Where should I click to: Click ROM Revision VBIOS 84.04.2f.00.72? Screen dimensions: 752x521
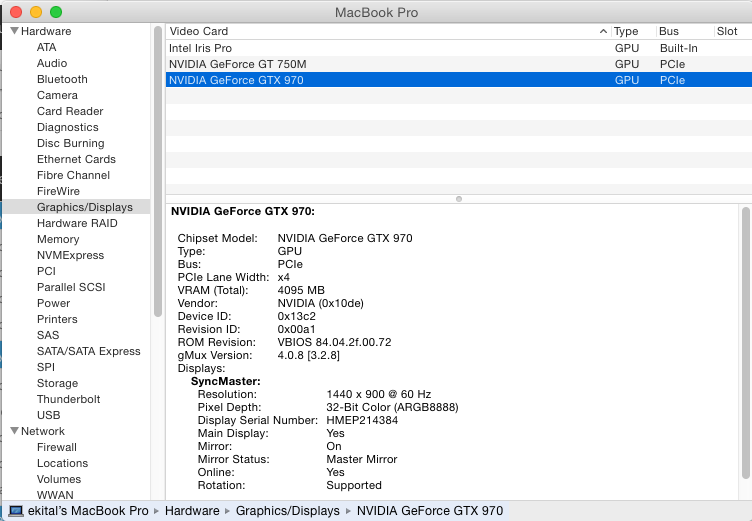click(334, 342)
